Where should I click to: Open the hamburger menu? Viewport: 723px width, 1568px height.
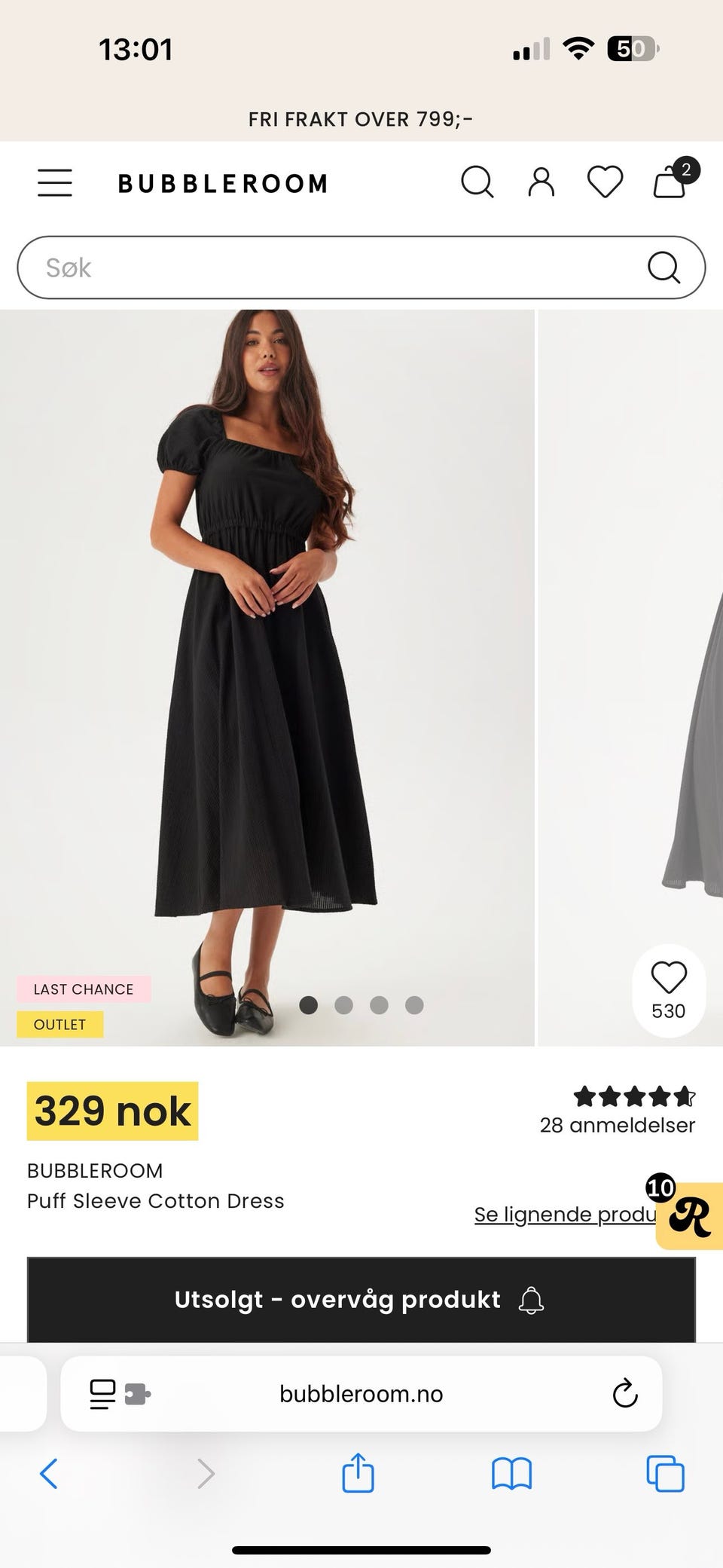[55, 183]
